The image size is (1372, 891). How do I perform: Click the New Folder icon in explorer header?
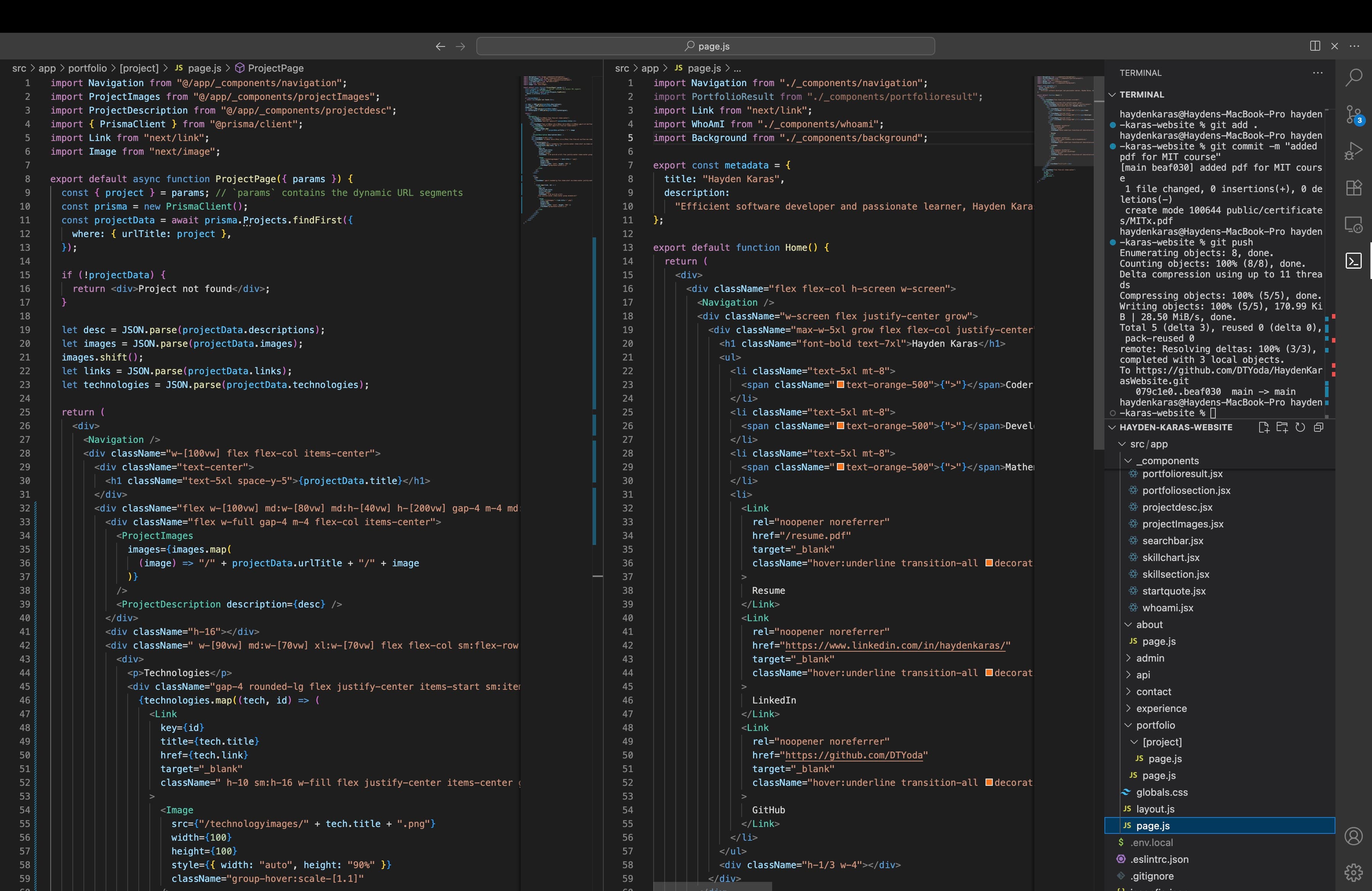point(1282,427)
